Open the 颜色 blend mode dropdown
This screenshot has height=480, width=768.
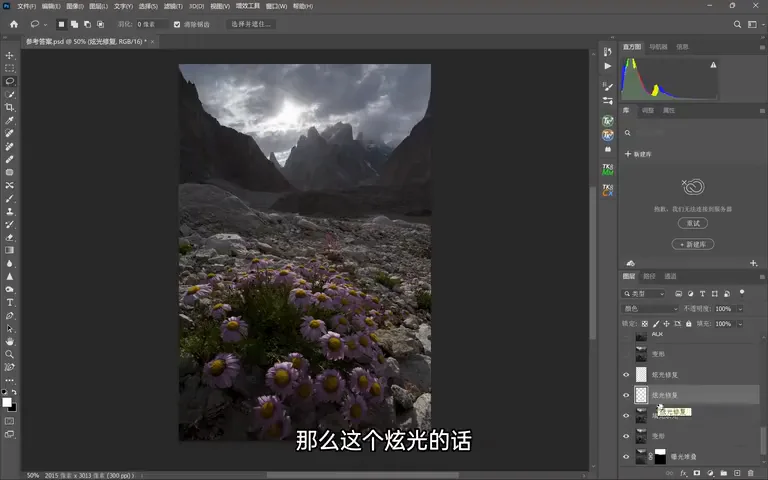[x=650, y=309]
